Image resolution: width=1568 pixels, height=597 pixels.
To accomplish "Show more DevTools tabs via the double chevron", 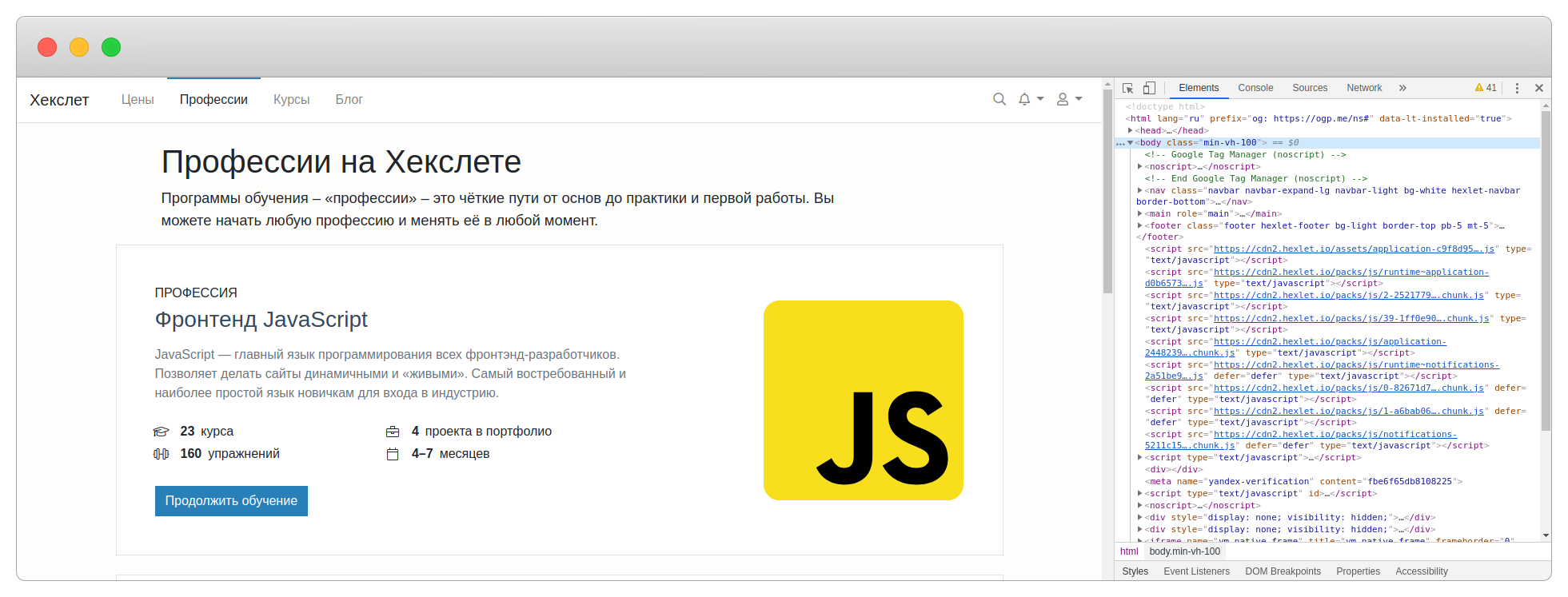I will [1402, 88].
